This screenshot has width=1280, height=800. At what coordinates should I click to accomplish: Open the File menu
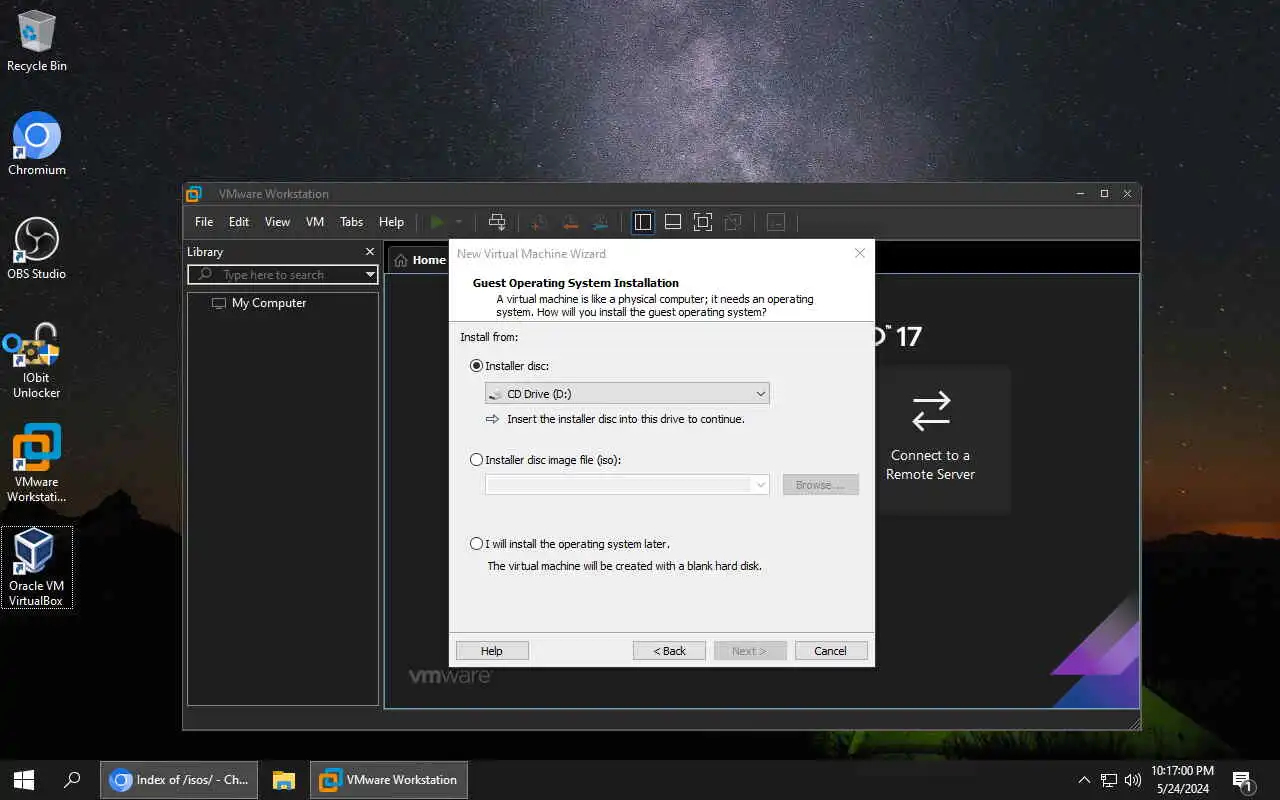[204, 222]
